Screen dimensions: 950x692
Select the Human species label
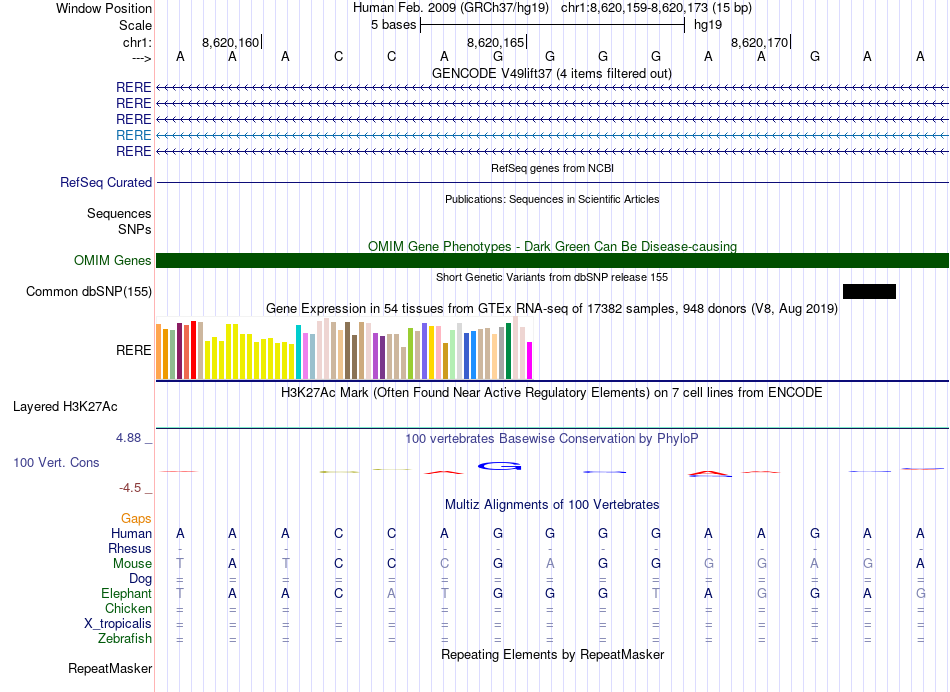(131, 533)
